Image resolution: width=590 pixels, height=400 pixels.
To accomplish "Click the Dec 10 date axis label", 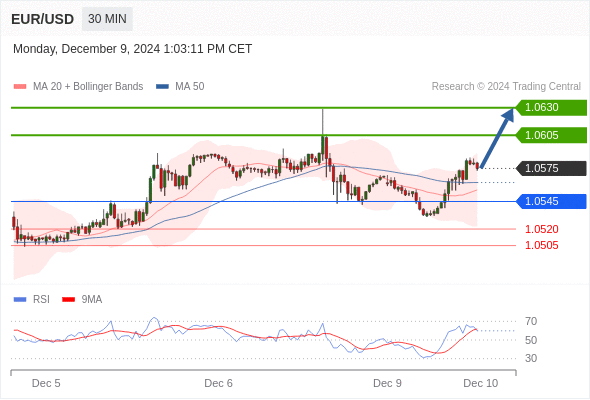I will [481, 383].
